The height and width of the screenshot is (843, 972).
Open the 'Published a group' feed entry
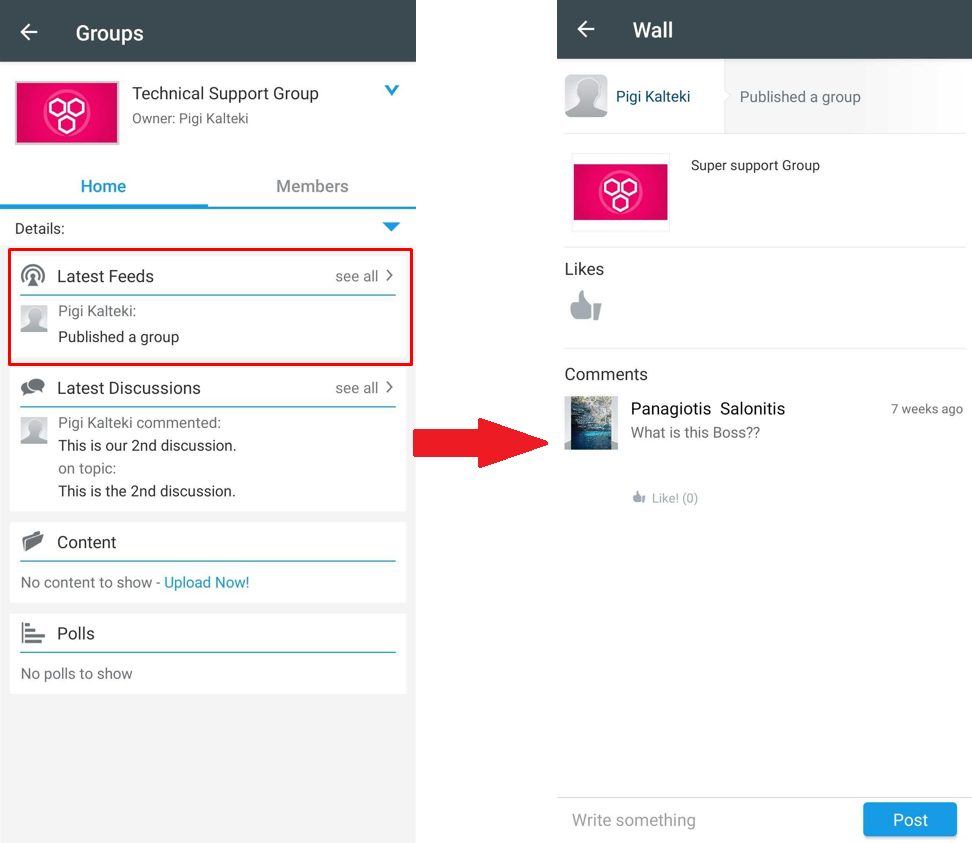(118, 337)
